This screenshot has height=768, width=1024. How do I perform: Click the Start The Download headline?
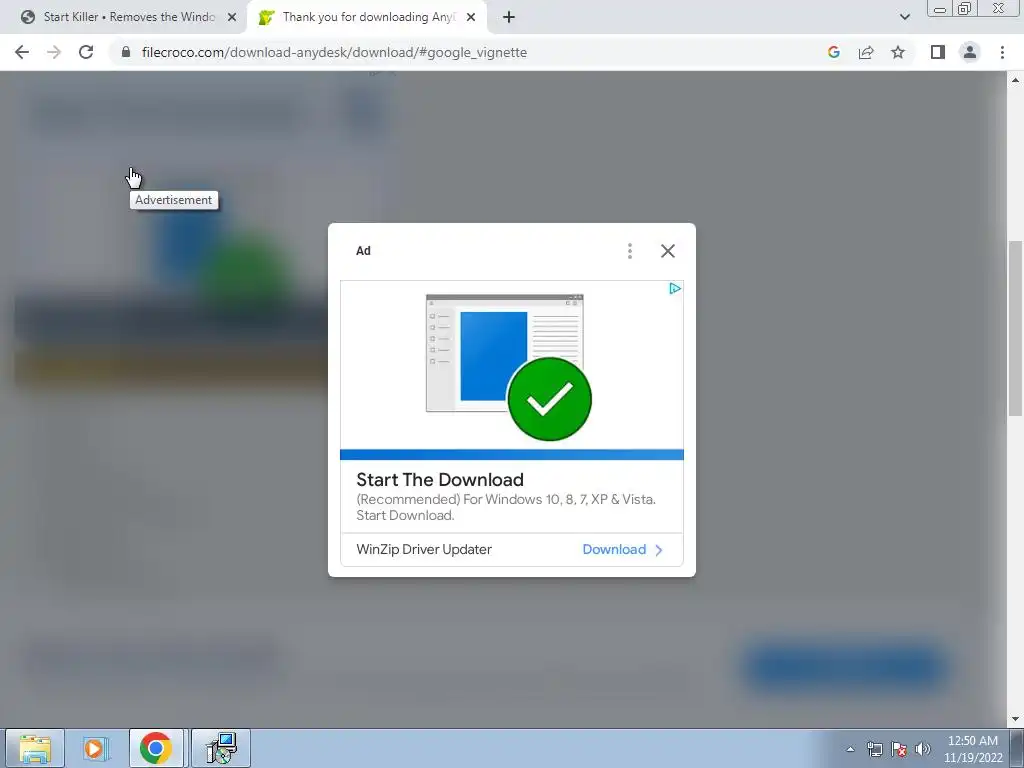(440, 480)
